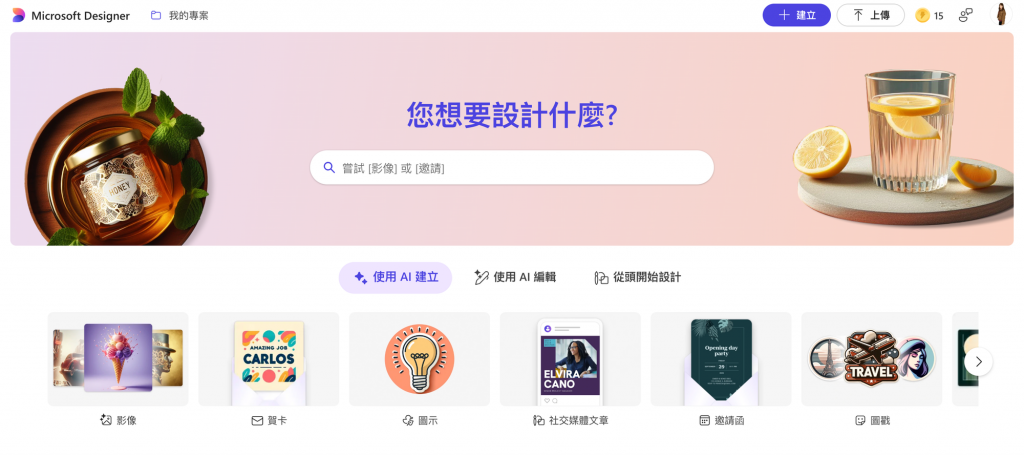Select the 使用 AI 建立 tab

pos(395,277)
